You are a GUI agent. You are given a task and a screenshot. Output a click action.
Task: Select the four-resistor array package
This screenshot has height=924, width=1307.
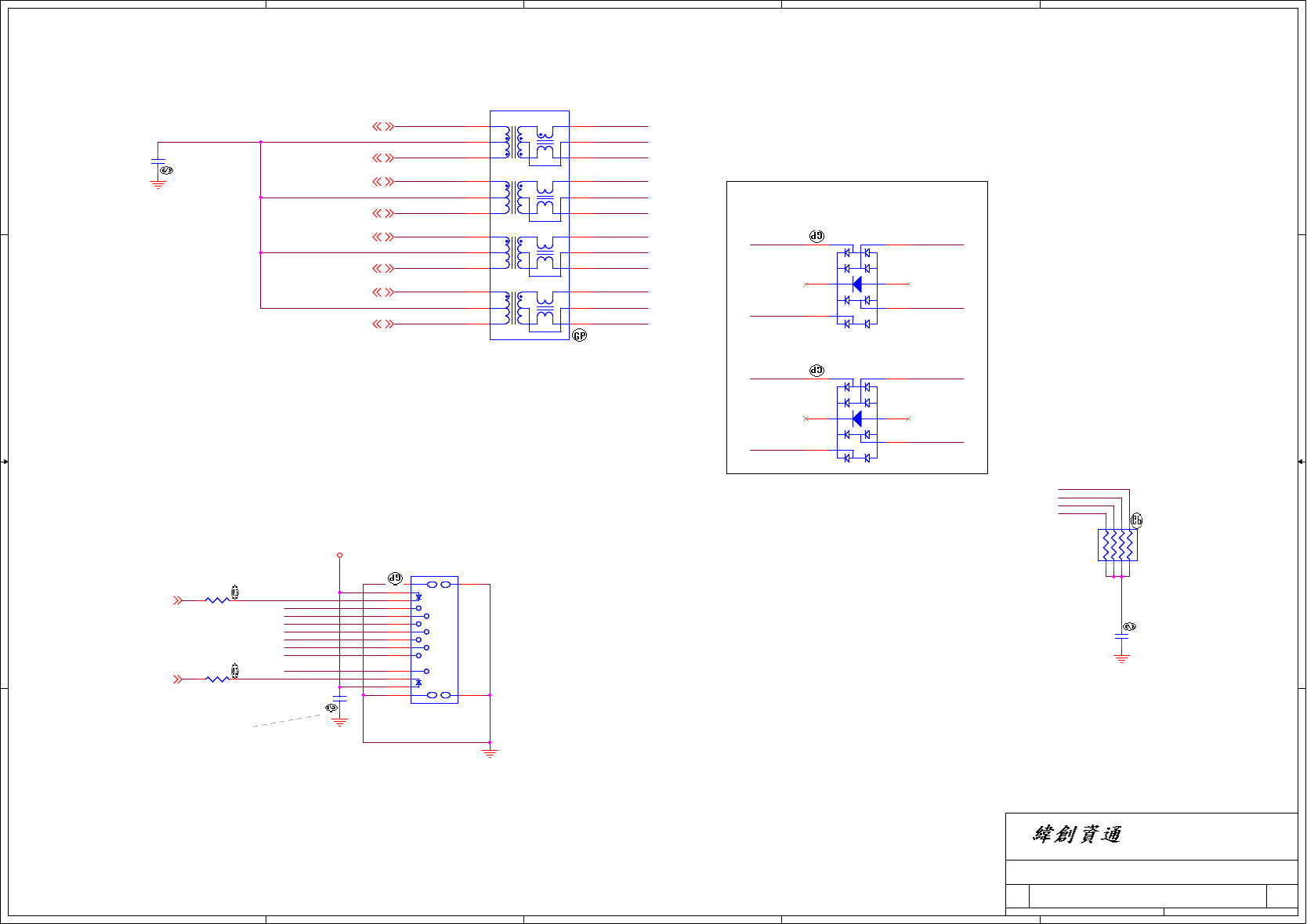tap(1117, 545)
